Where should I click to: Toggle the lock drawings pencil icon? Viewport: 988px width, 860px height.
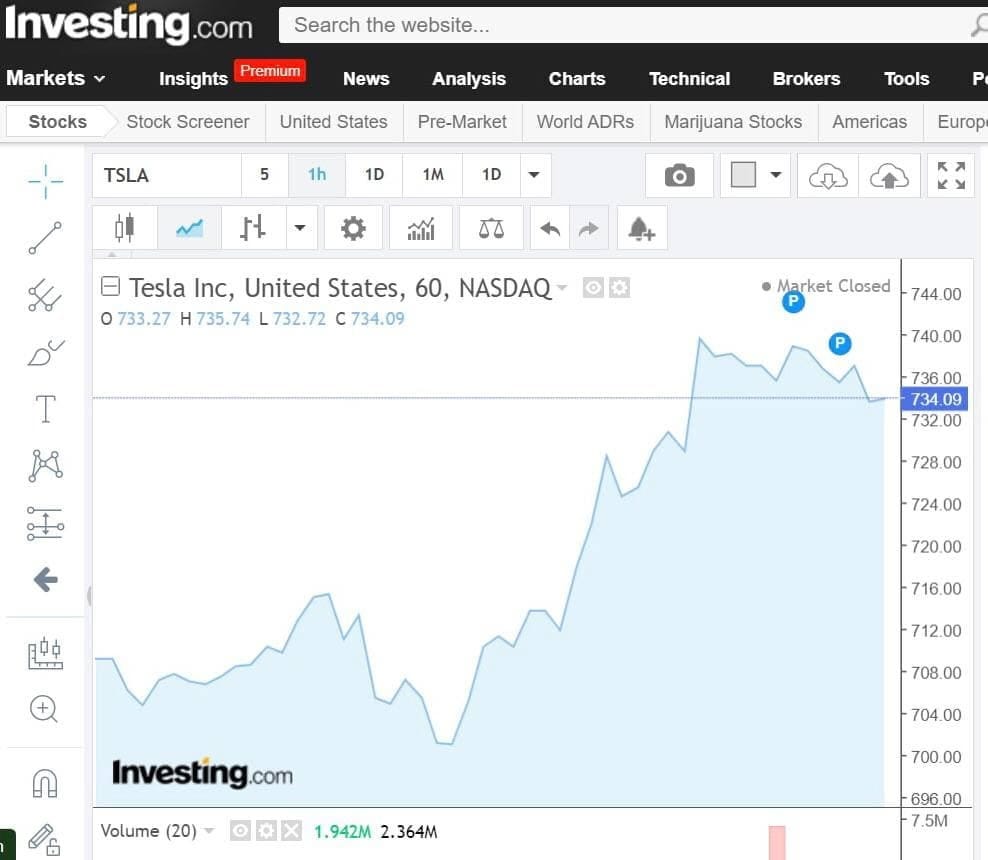coord(45,840)
